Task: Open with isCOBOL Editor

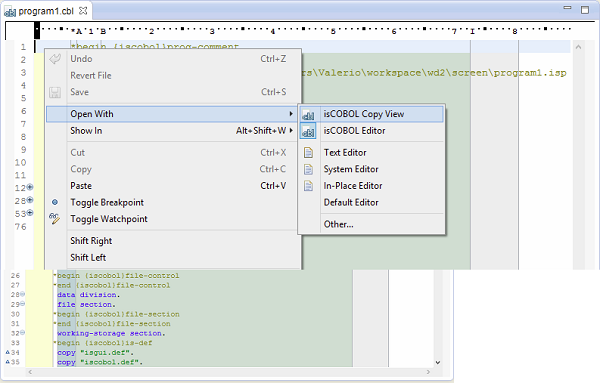Action: point(371,131)
